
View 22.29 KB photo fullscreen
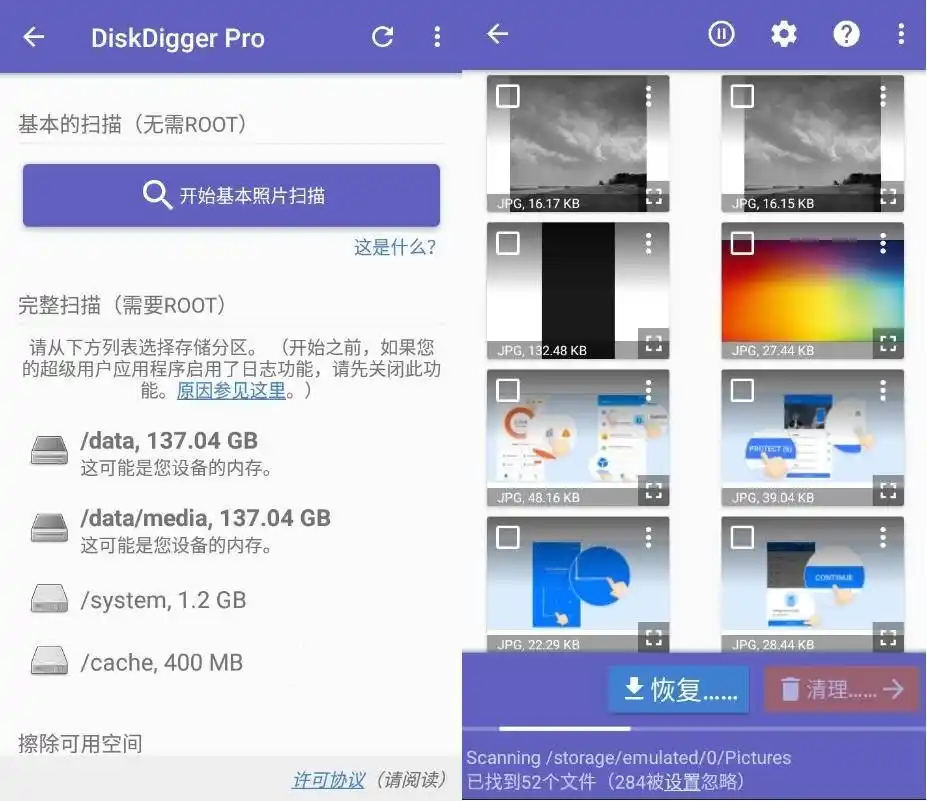pyautogui.click(x=653, y=638)
